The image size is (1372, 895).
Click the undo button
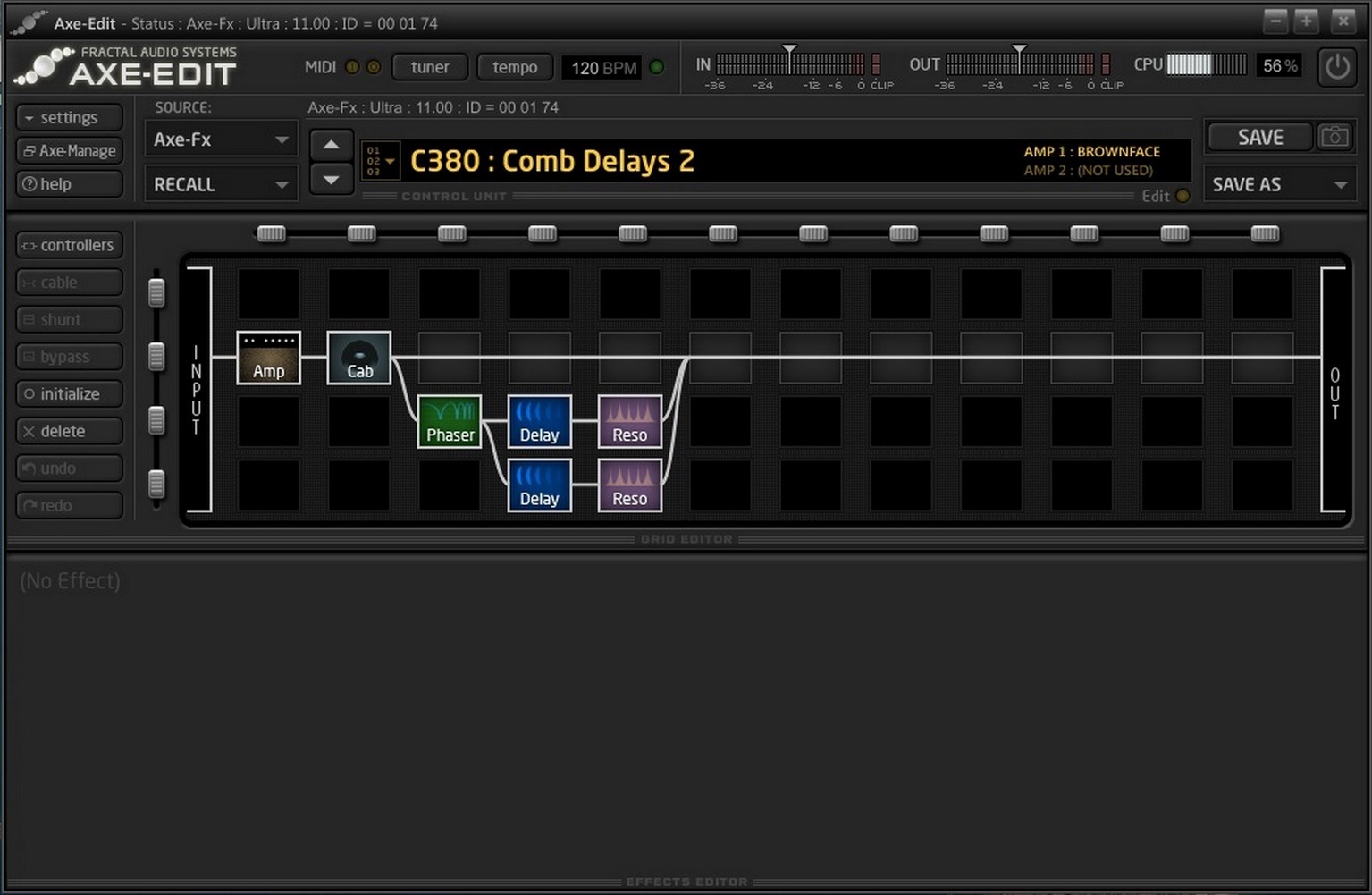pos(69,468)
